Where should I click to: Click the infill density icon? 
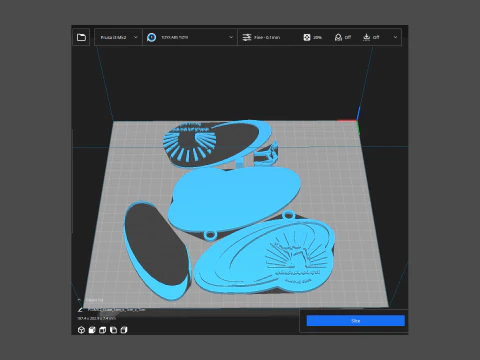coord(307,37)
